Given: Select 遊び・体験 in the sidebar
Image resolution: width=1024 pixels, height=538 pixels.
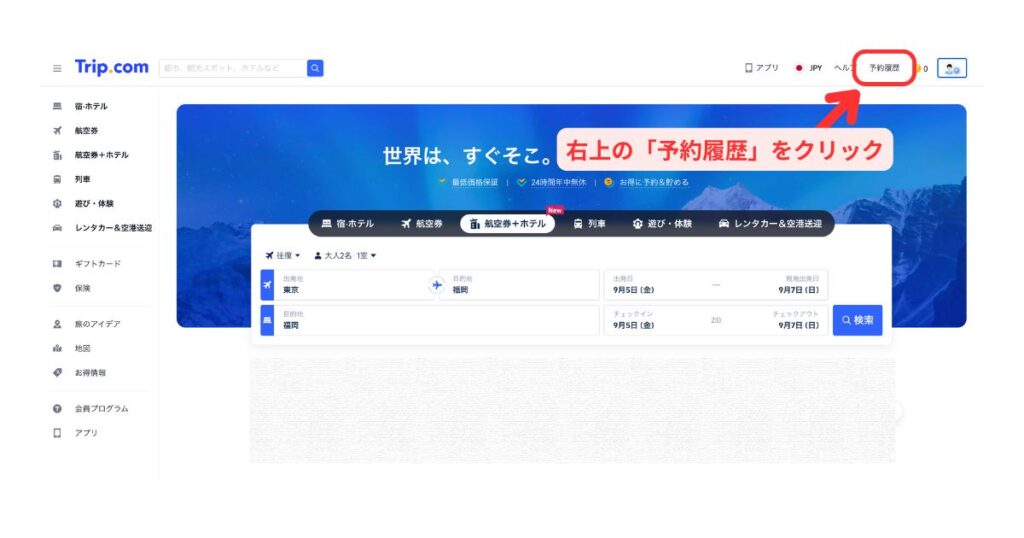Looking at the screenshot, I should (x=94, y=204).
